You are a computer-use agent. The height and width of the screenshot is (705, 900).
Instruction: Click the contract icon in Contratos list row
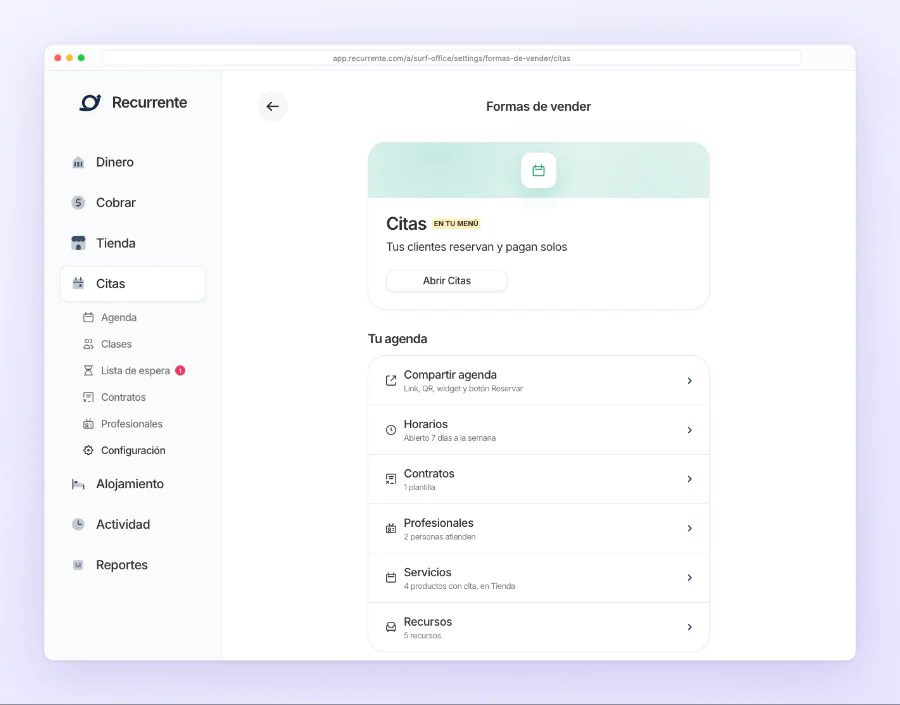(x=391, y=479)
